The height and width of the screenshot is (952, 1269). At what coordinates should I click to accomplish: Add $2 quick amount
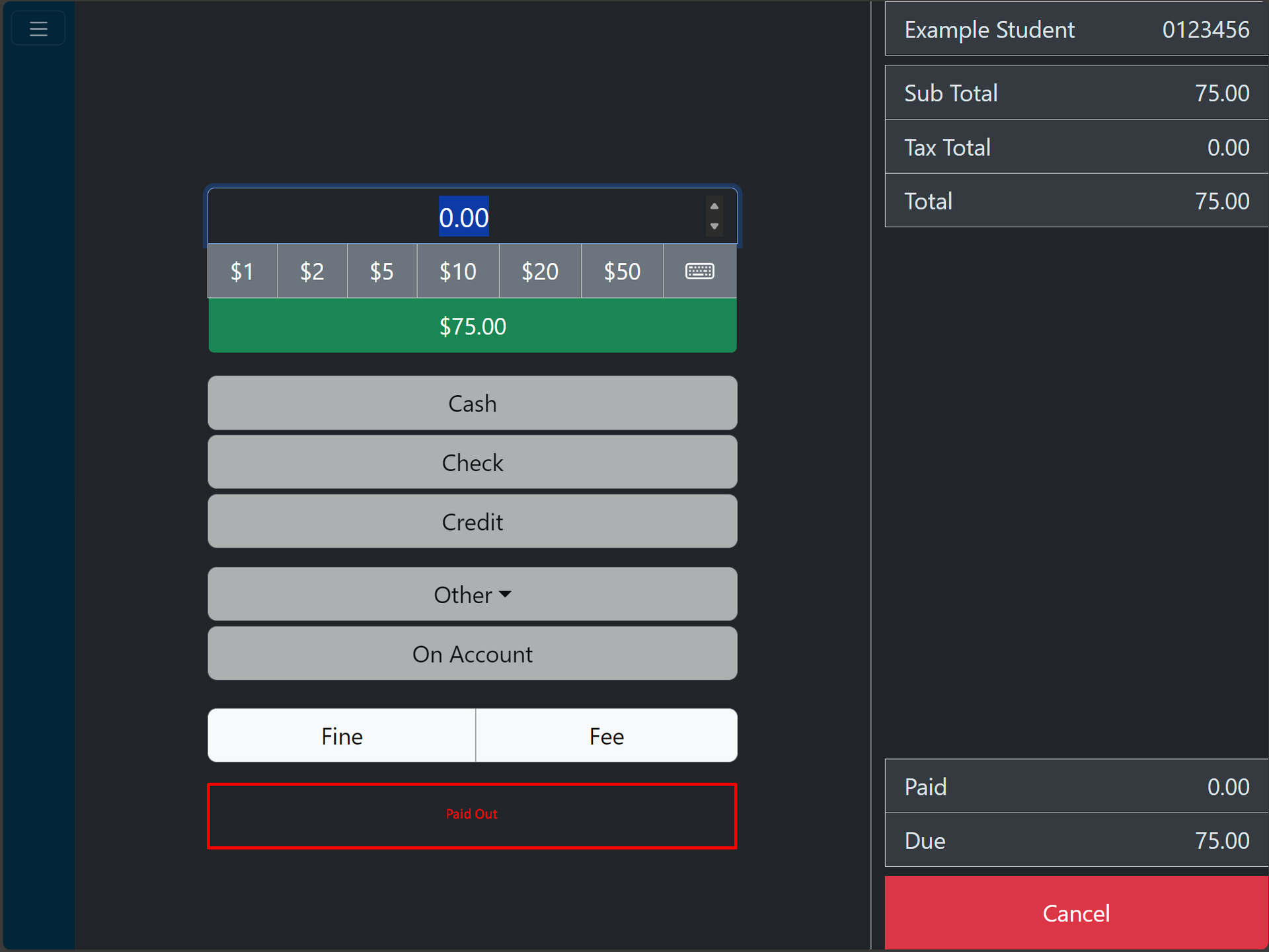click(312, 272)
